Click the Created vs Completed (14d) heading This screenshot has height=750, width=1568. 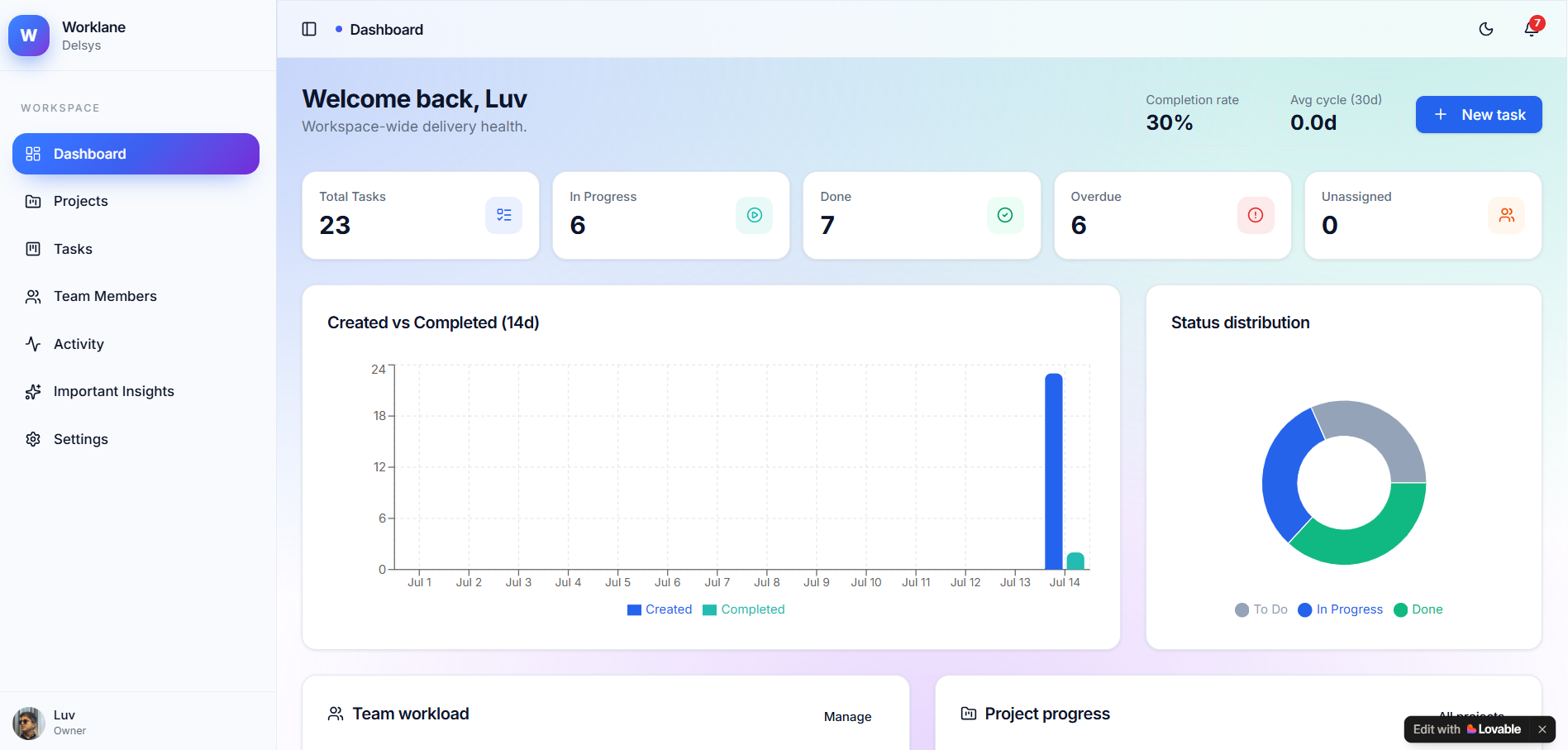point(433,322)
